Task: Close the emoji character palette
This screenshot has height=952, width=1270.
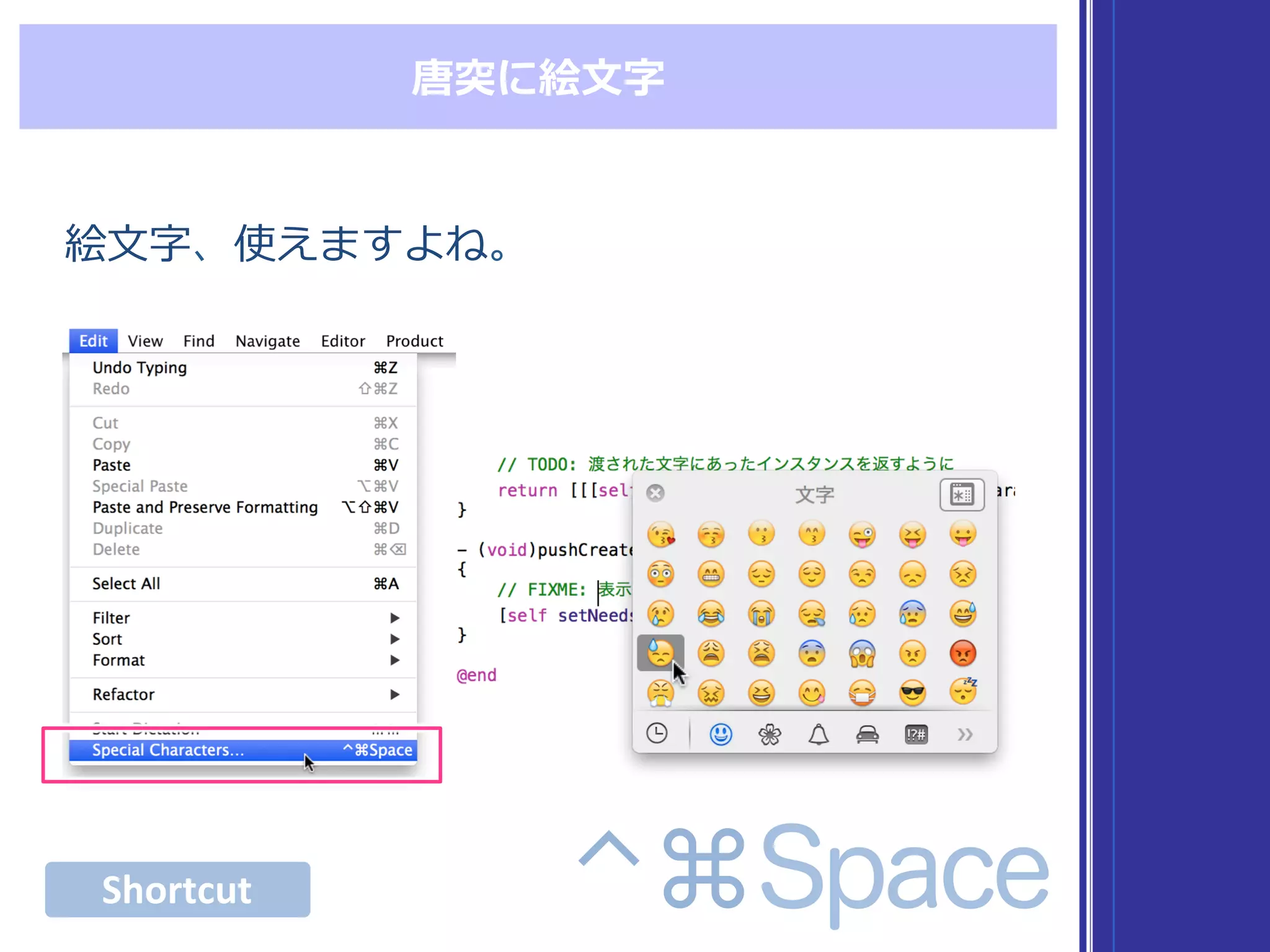Action: [655, 493]
